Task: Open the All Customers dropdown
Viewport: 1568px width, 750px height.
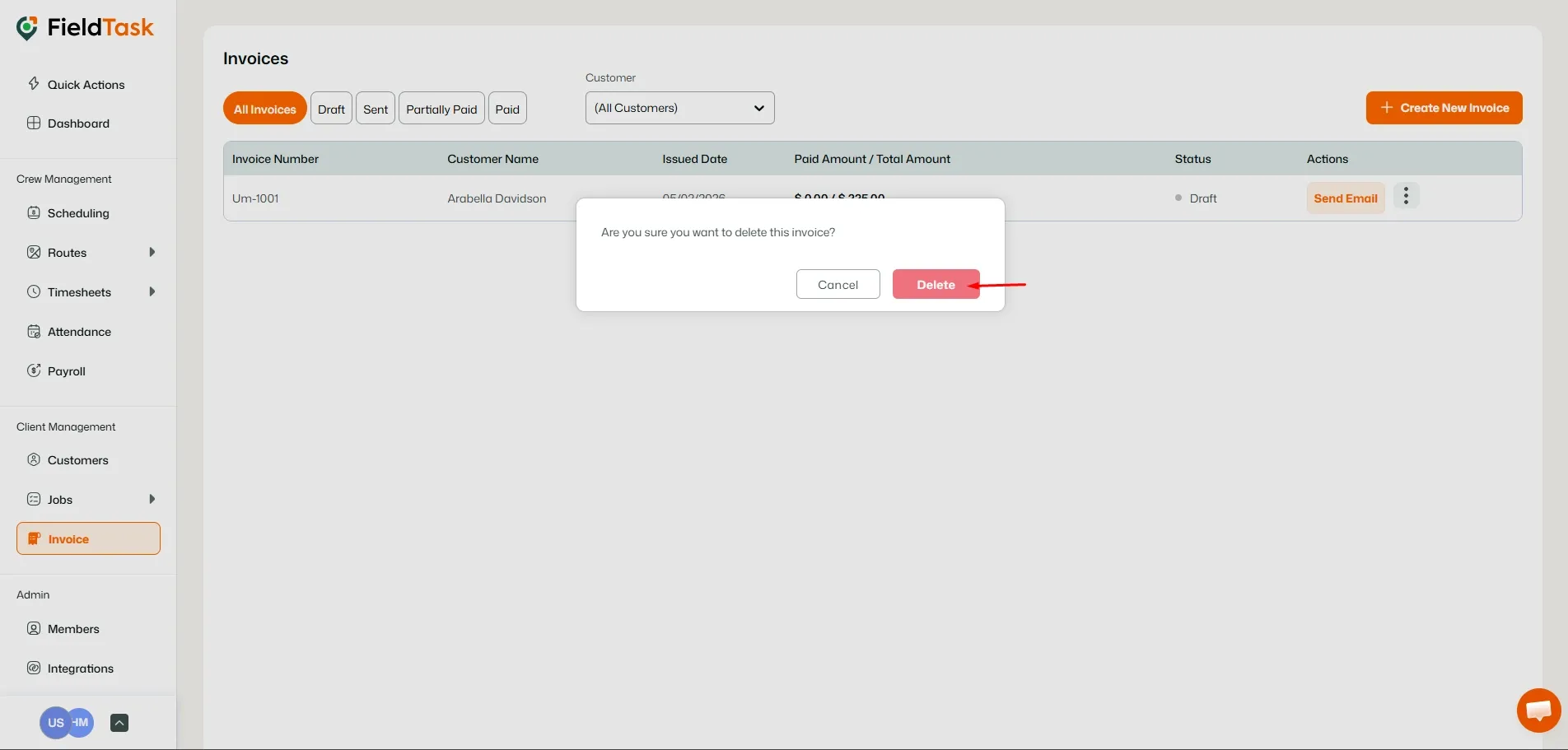Action: (x=679, y=108)
